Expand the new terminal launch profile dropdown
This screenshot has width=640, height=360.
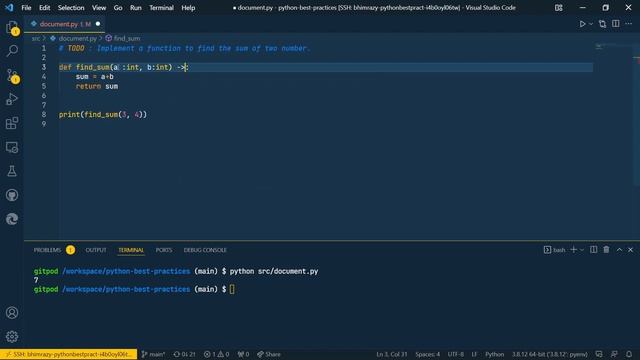[582, 250]
